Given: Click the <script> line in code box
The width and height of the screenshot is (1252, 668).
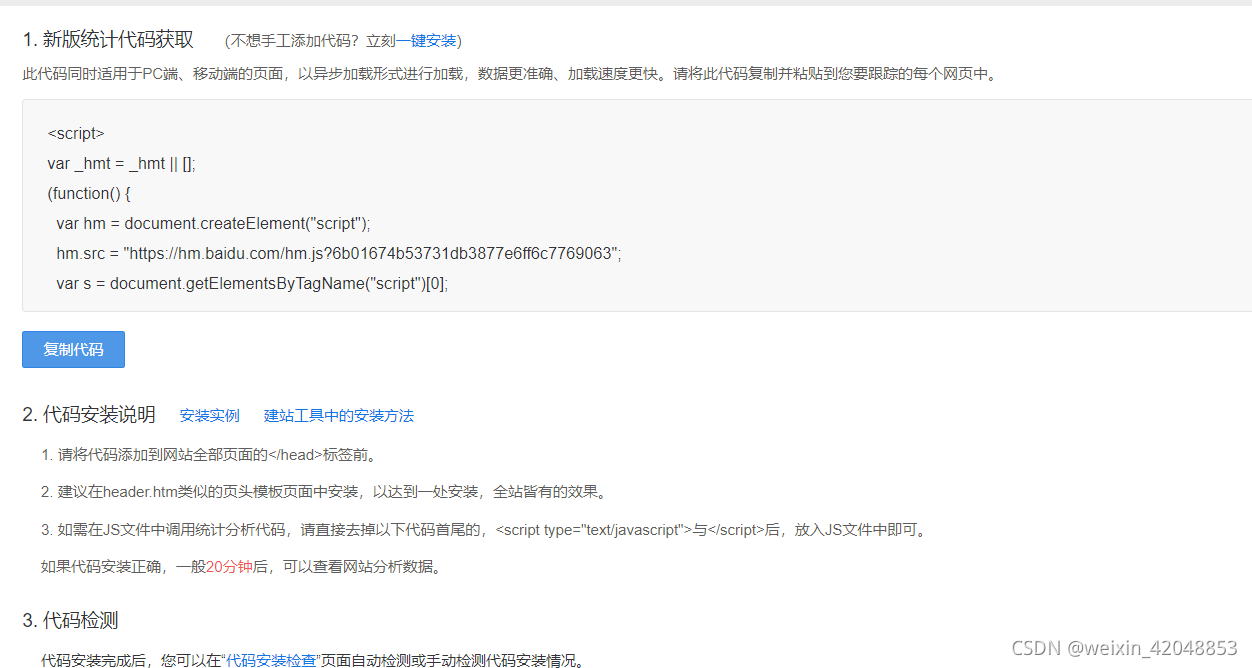Looking at the screenshot, I should tap(76, 133).
